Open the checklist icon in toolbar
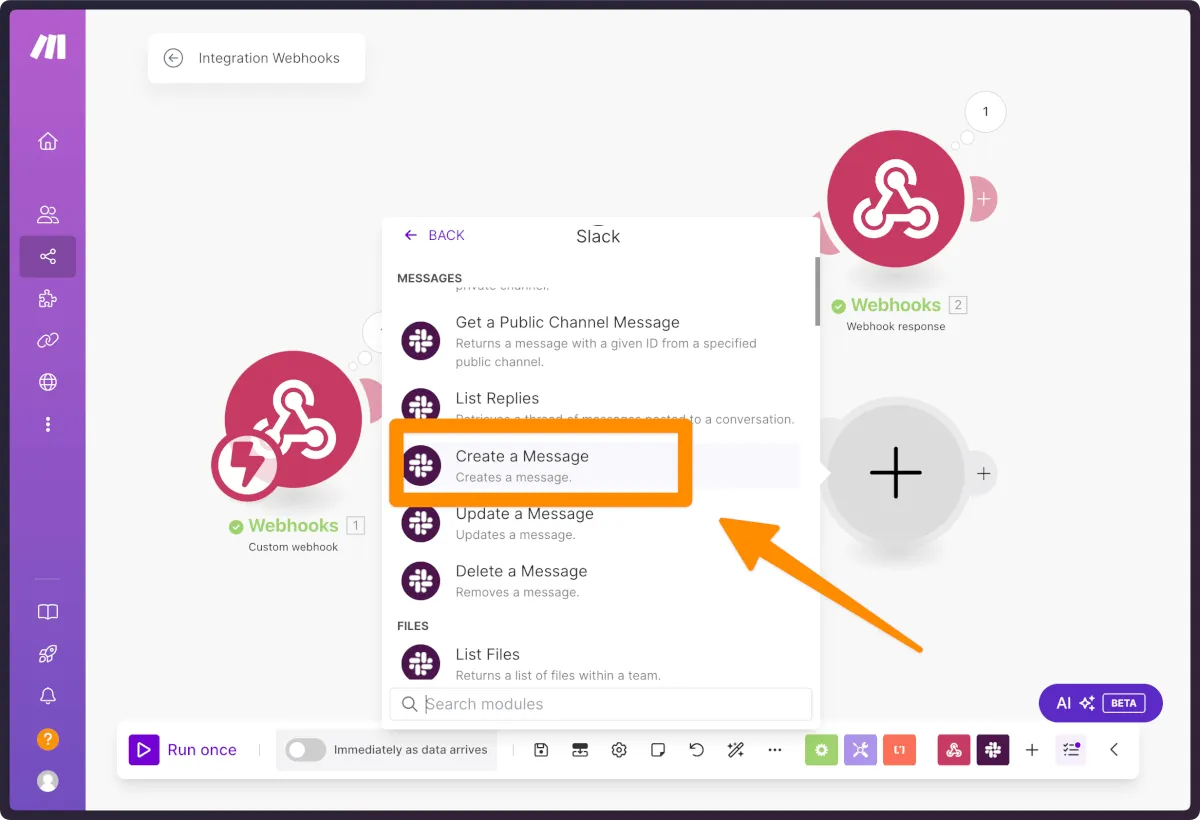Image resolution: width=1200 pixels, height=820 pixels. pos(1071,750)
